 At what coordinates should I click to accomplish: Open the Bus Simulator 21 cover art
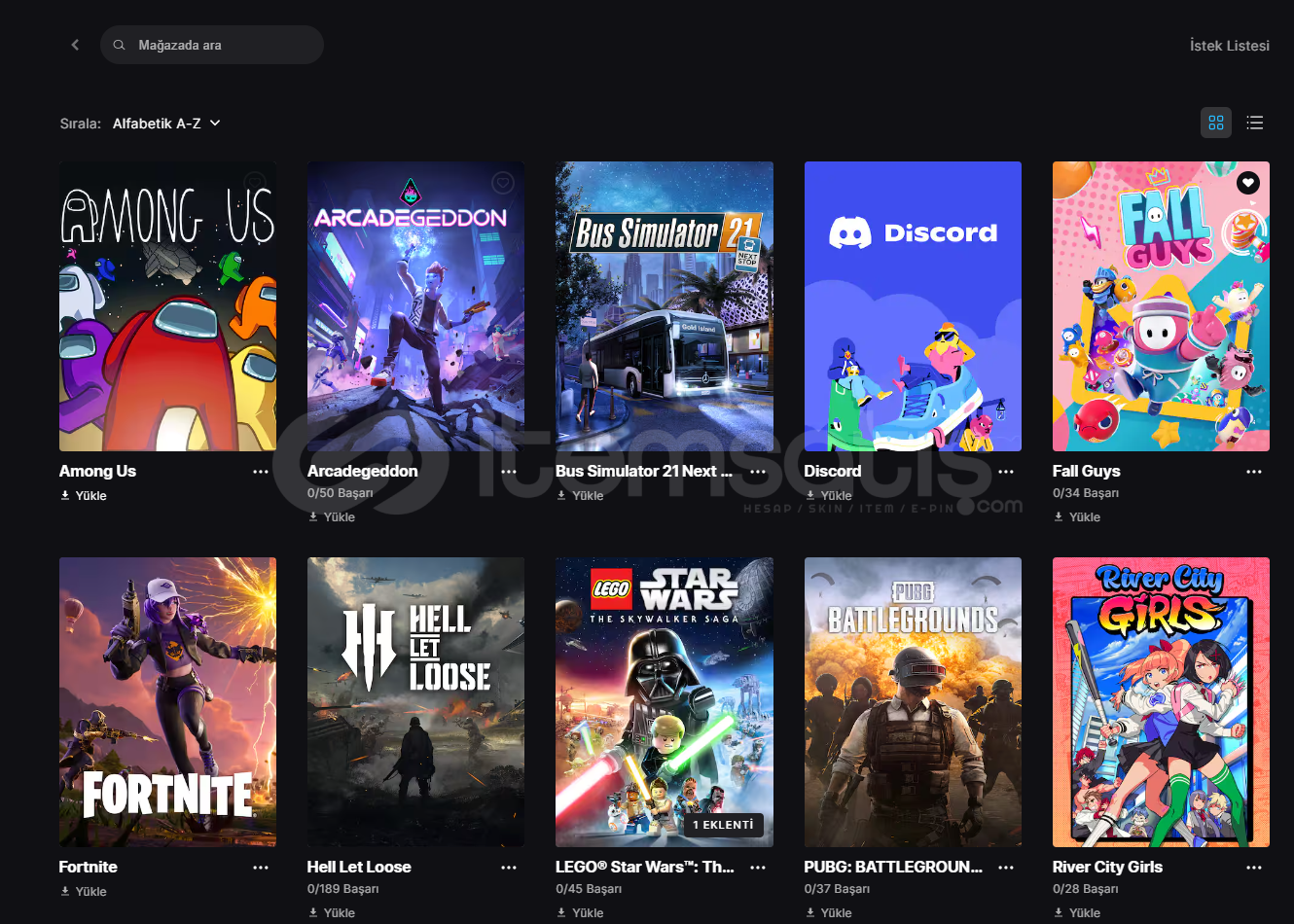click(665, 306)
